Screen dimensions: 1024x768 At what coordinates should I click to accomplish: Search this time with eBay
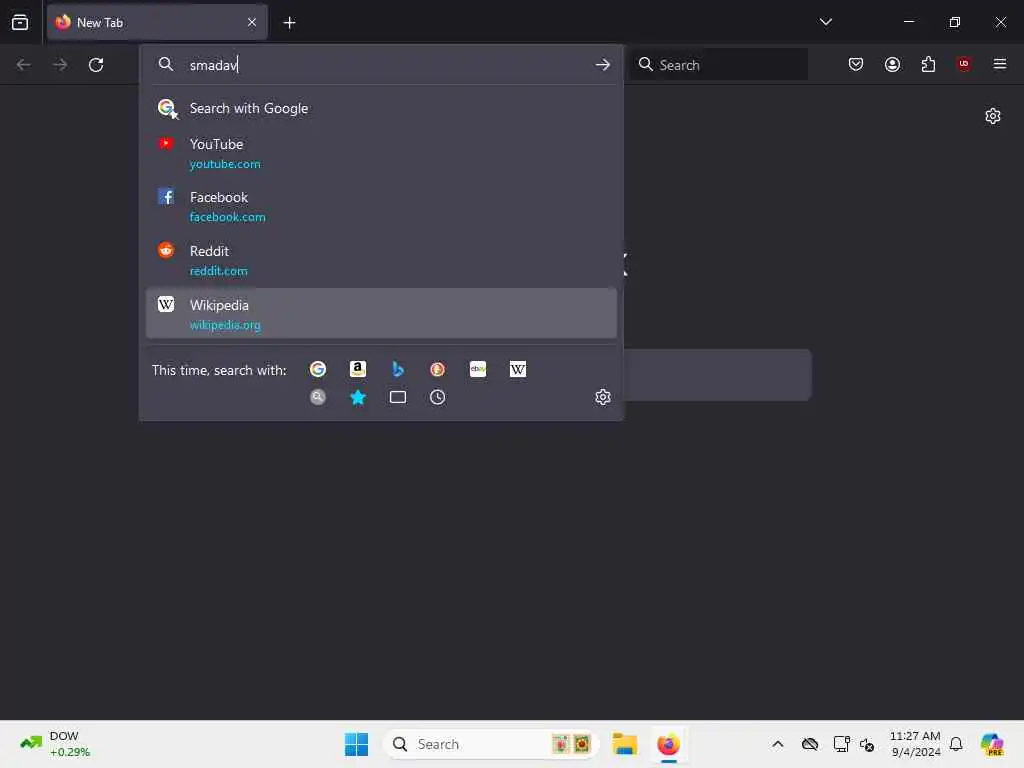477,370
